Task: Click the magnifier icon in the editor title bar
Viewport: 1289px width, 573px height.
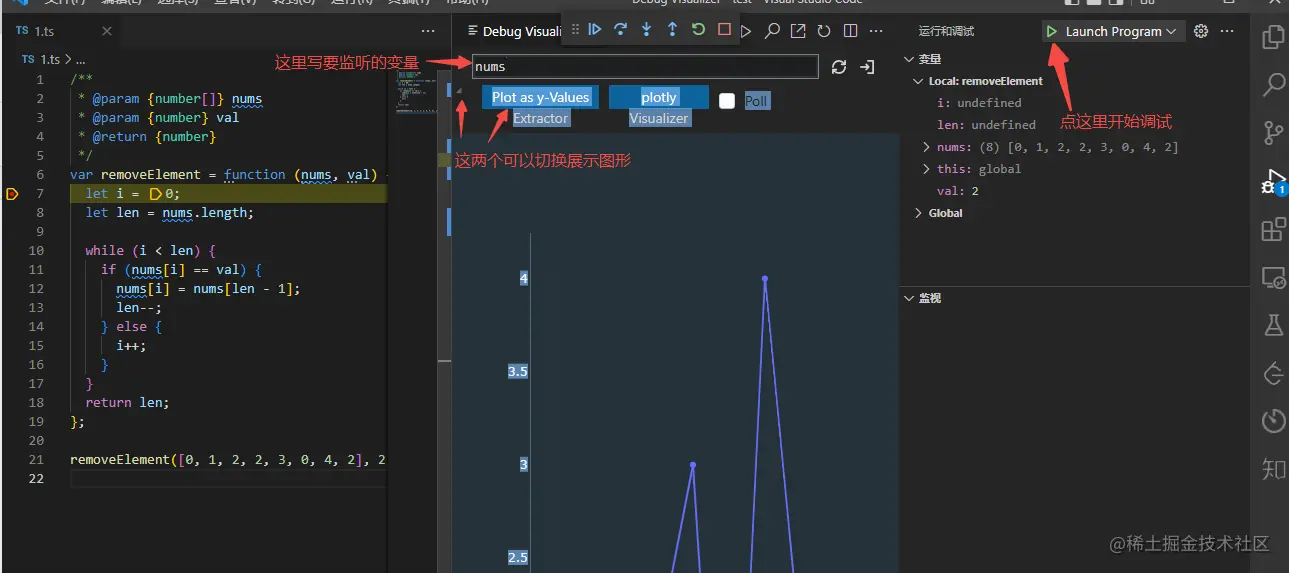Action: tap(772, 31)
